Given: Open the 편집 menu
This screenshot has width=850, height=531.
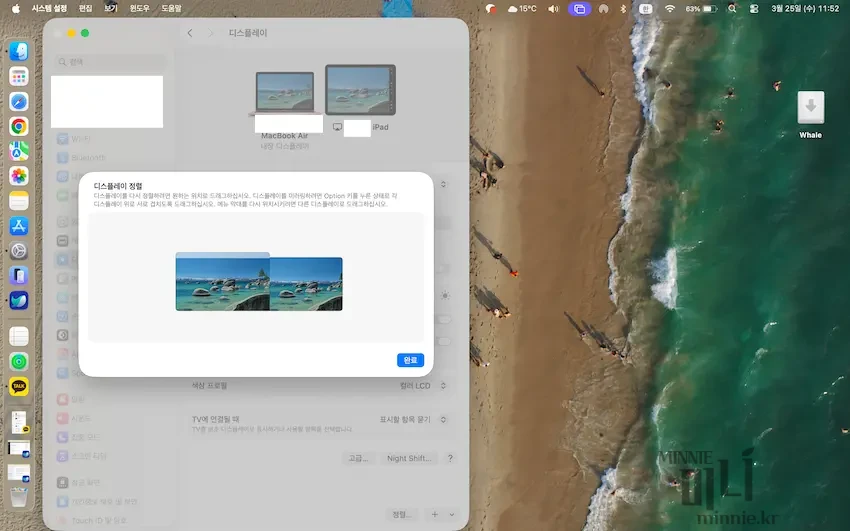Looking at the screenshot, I should click(85, 9).
